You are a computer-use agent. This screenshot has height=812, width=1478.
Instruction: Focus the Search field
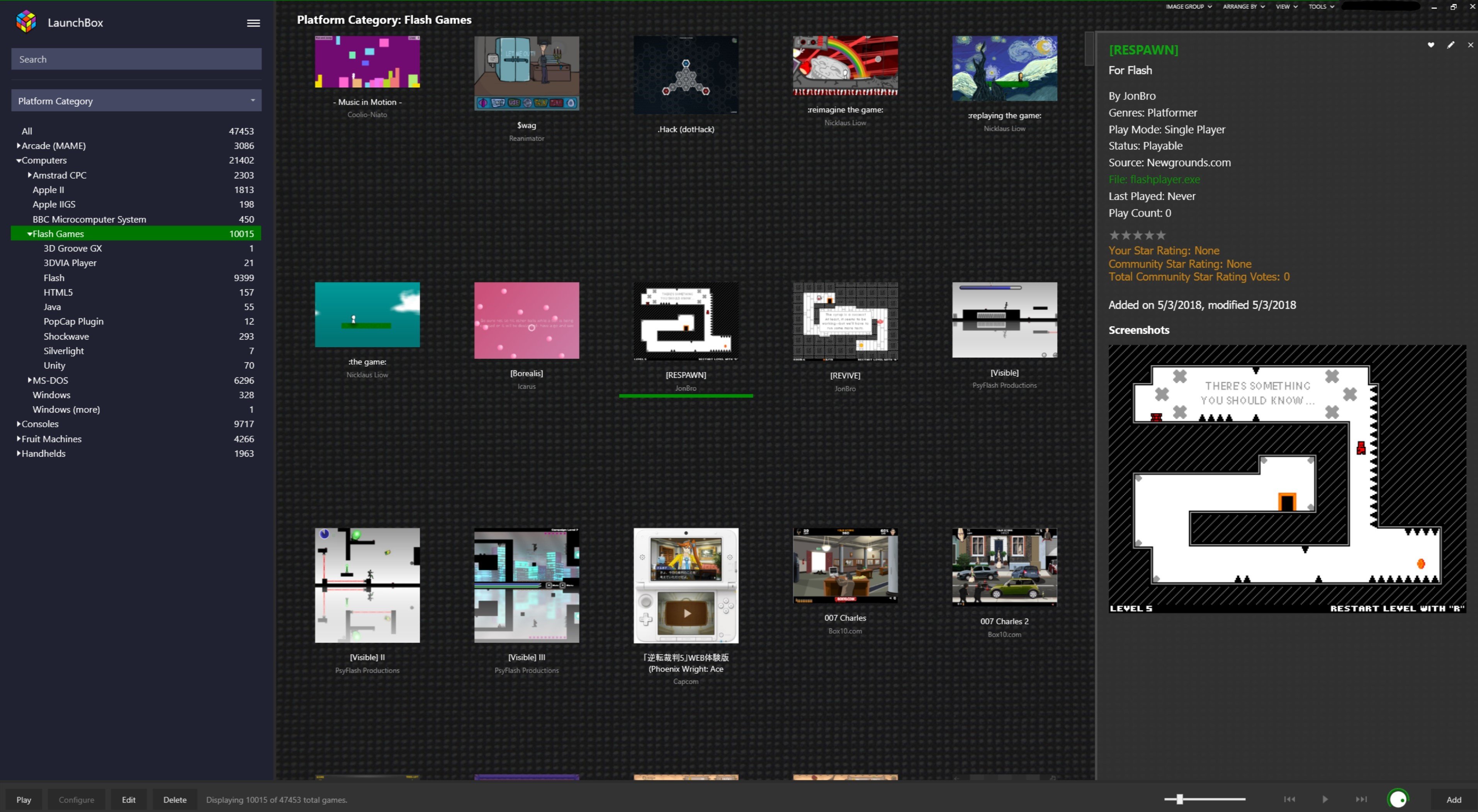(x=136, y=59)
